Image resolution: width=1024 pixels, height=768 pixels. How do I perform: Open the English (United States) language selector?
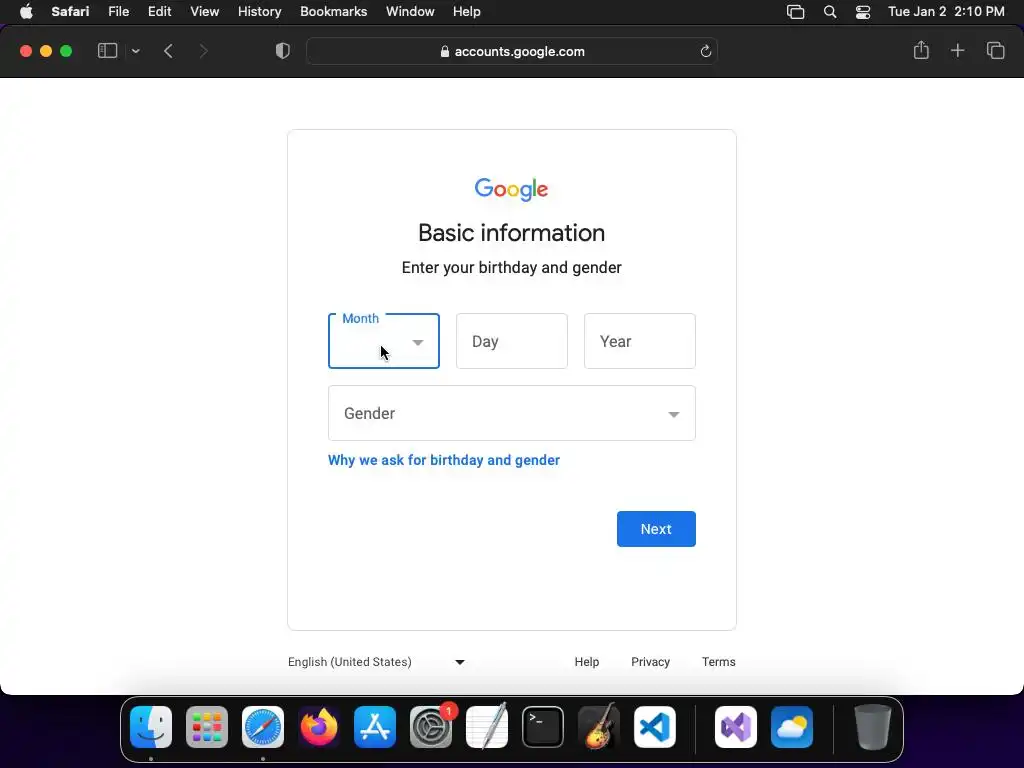click(376, 662)
